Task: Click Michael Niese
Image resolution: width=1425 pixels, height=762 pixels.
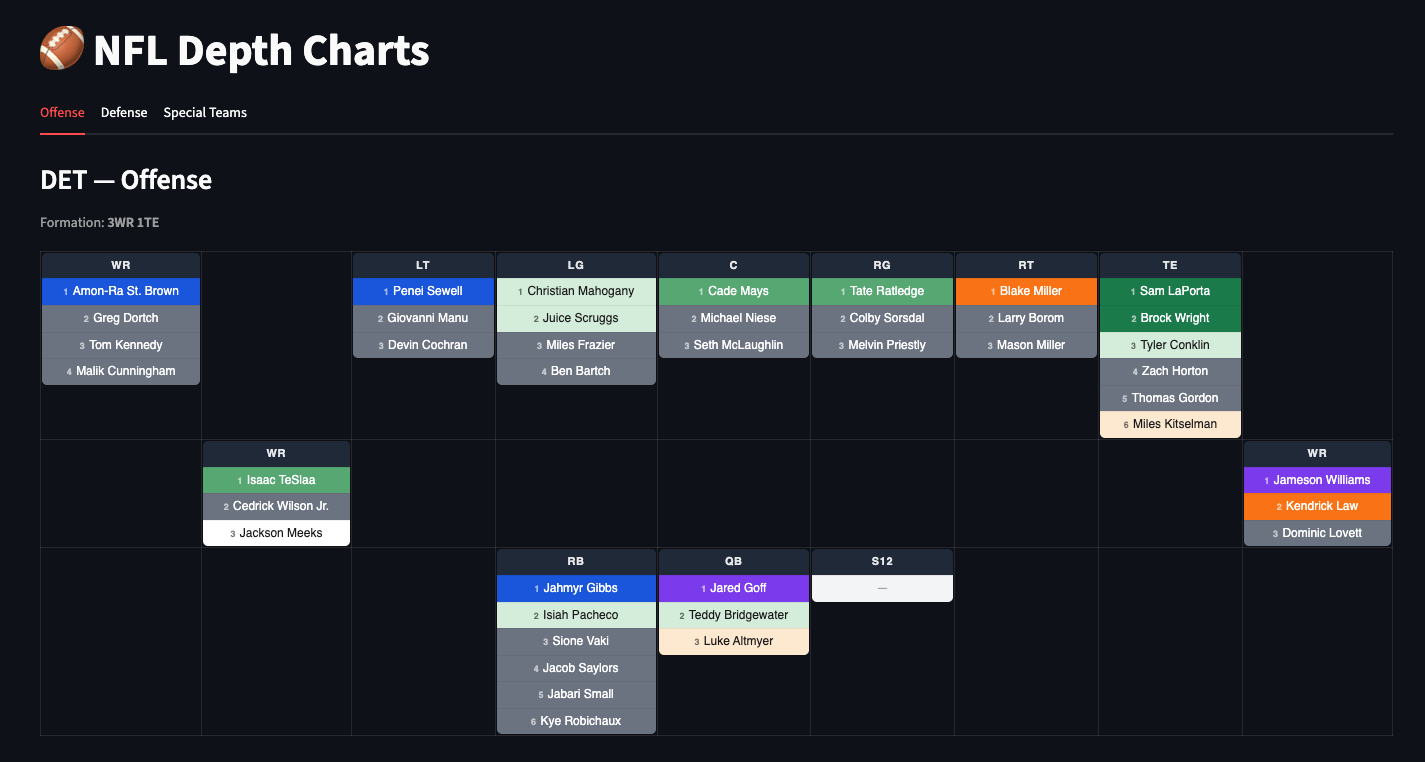Action: [x=734, y=318]
